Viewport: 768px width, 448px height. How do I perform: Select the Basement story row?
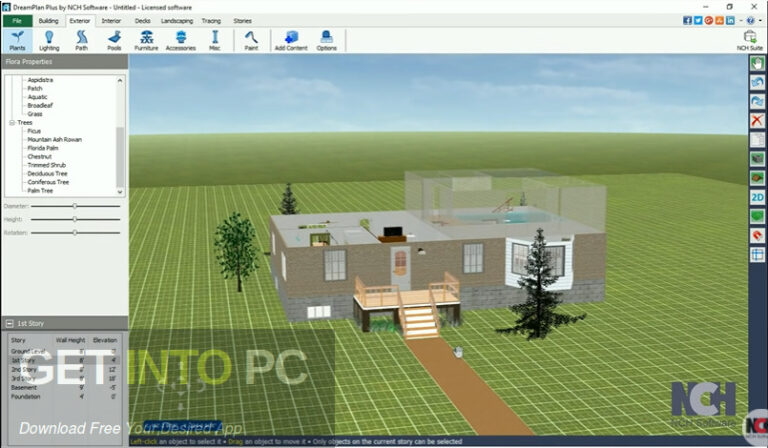[64, 387]
